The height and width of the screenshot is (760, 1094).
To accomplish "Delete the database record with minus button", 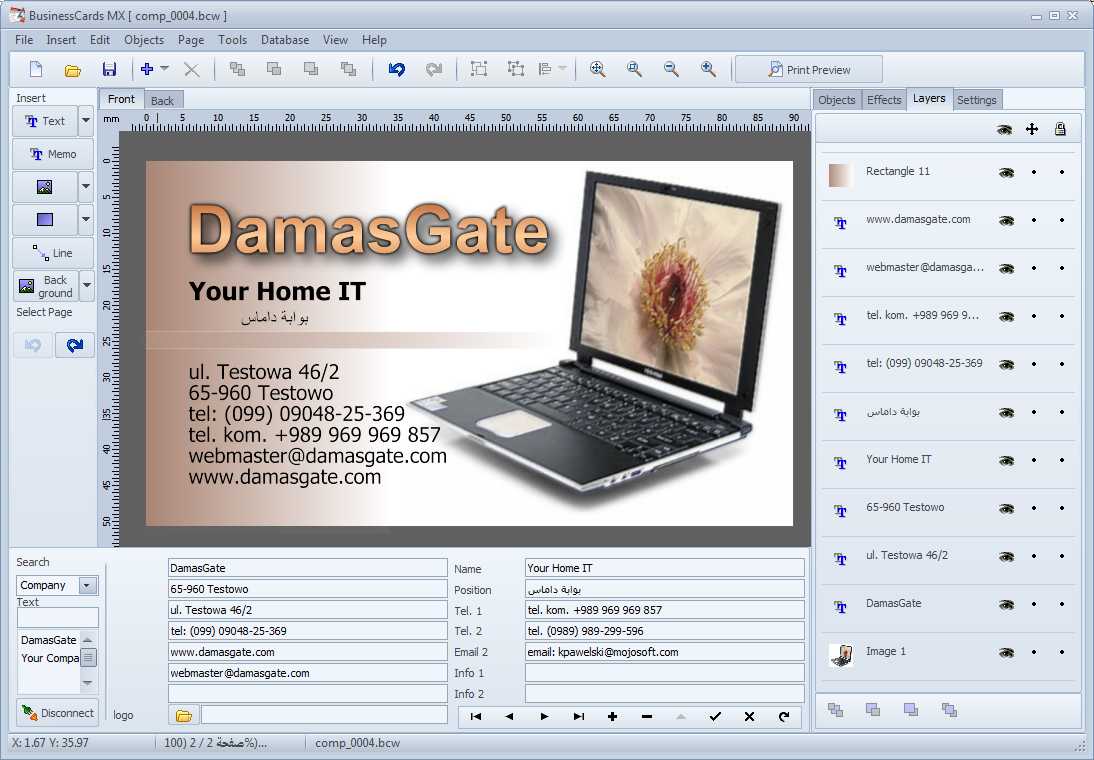I will point(647,716).
